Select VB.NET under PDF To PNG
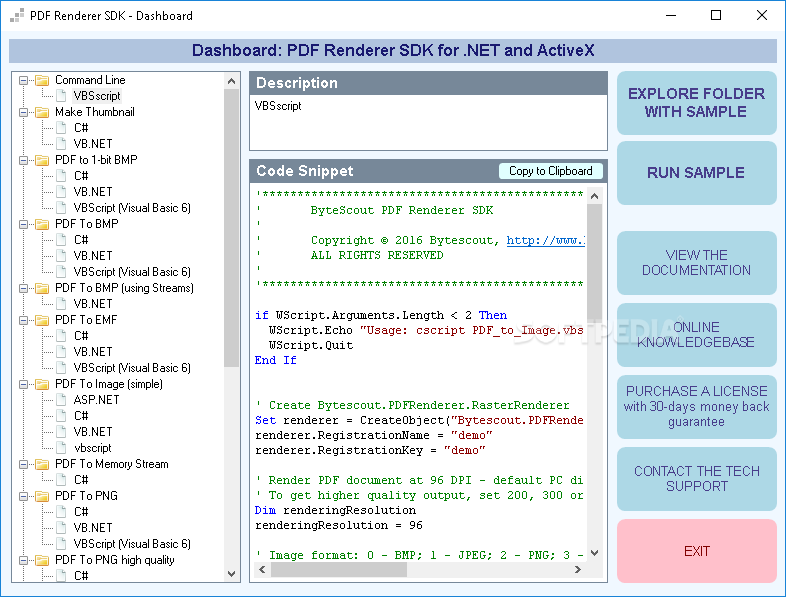The height and width of the screenshot is (597, 786). [x=93, y=528]
